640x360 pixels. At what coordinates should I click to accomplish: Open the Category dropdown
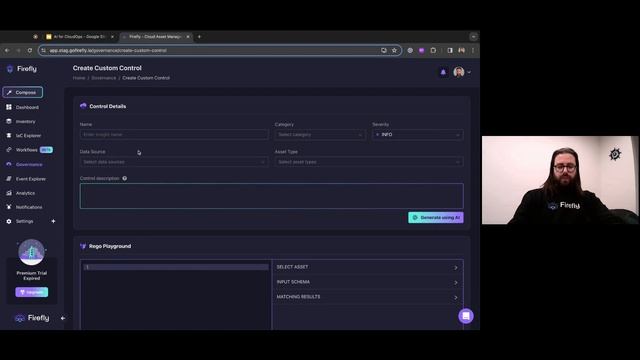tap(320, 135)
